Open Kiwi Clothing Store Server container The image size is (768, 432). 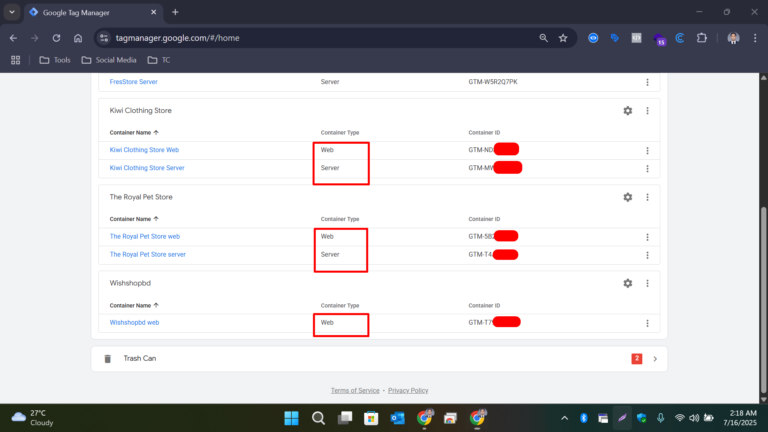(146, 168)
